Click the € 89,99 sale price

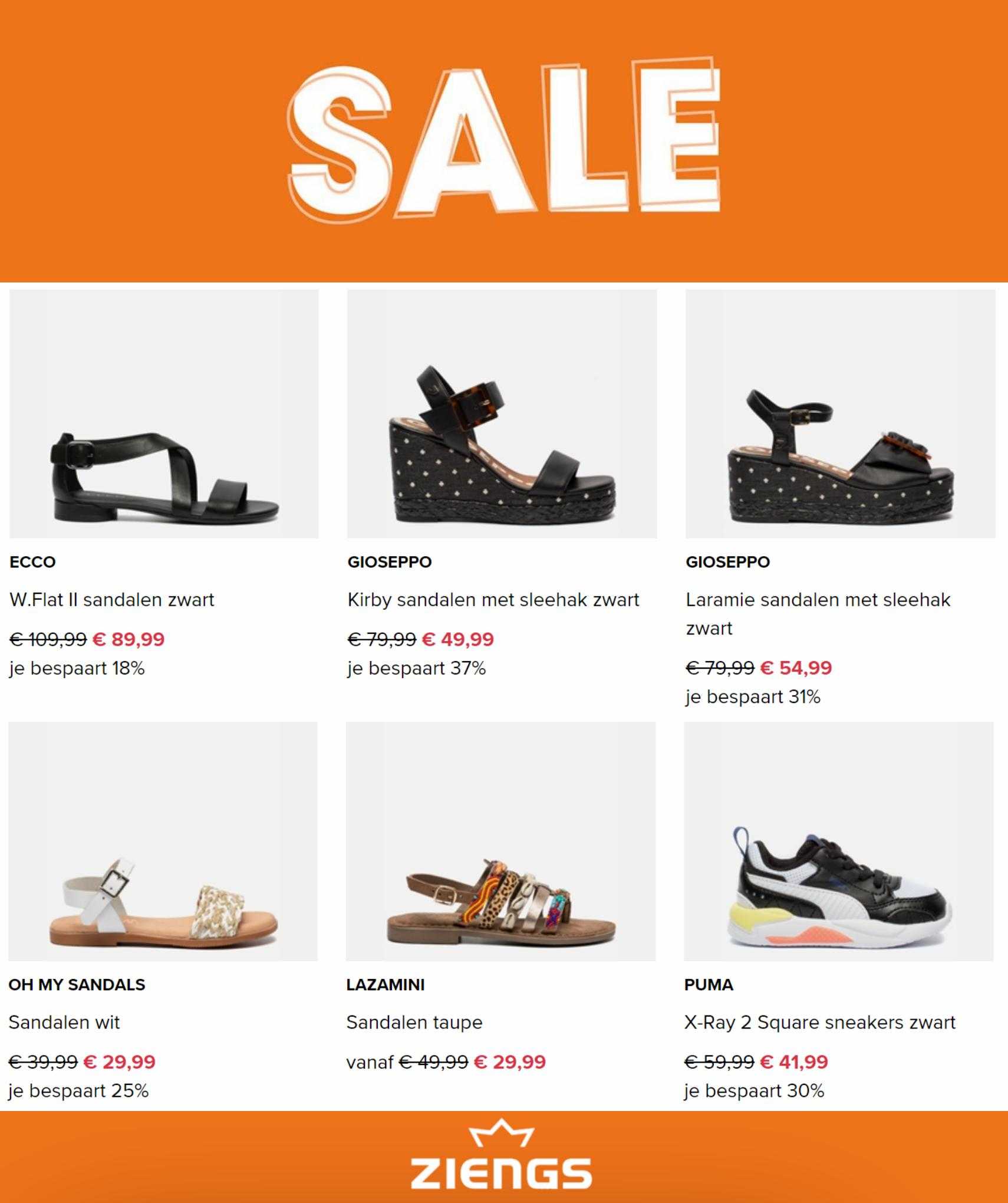point(129,639)
